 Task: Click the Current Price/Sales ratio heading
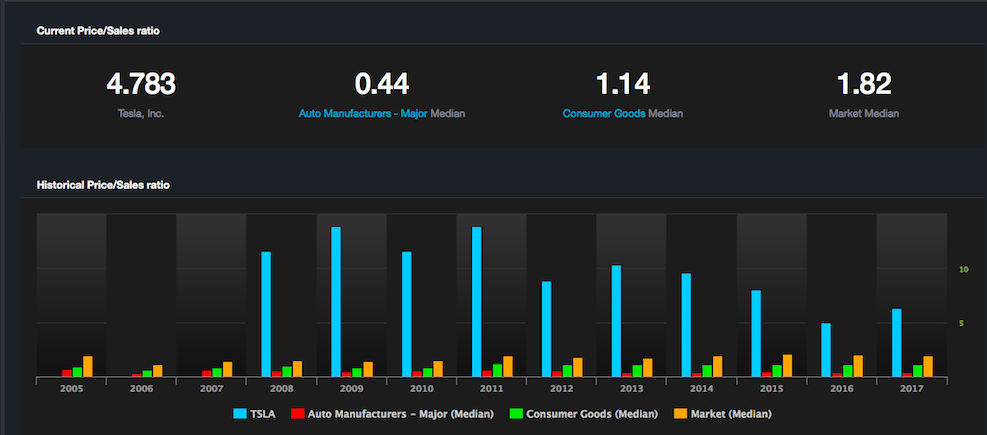[x=98, y=30]
